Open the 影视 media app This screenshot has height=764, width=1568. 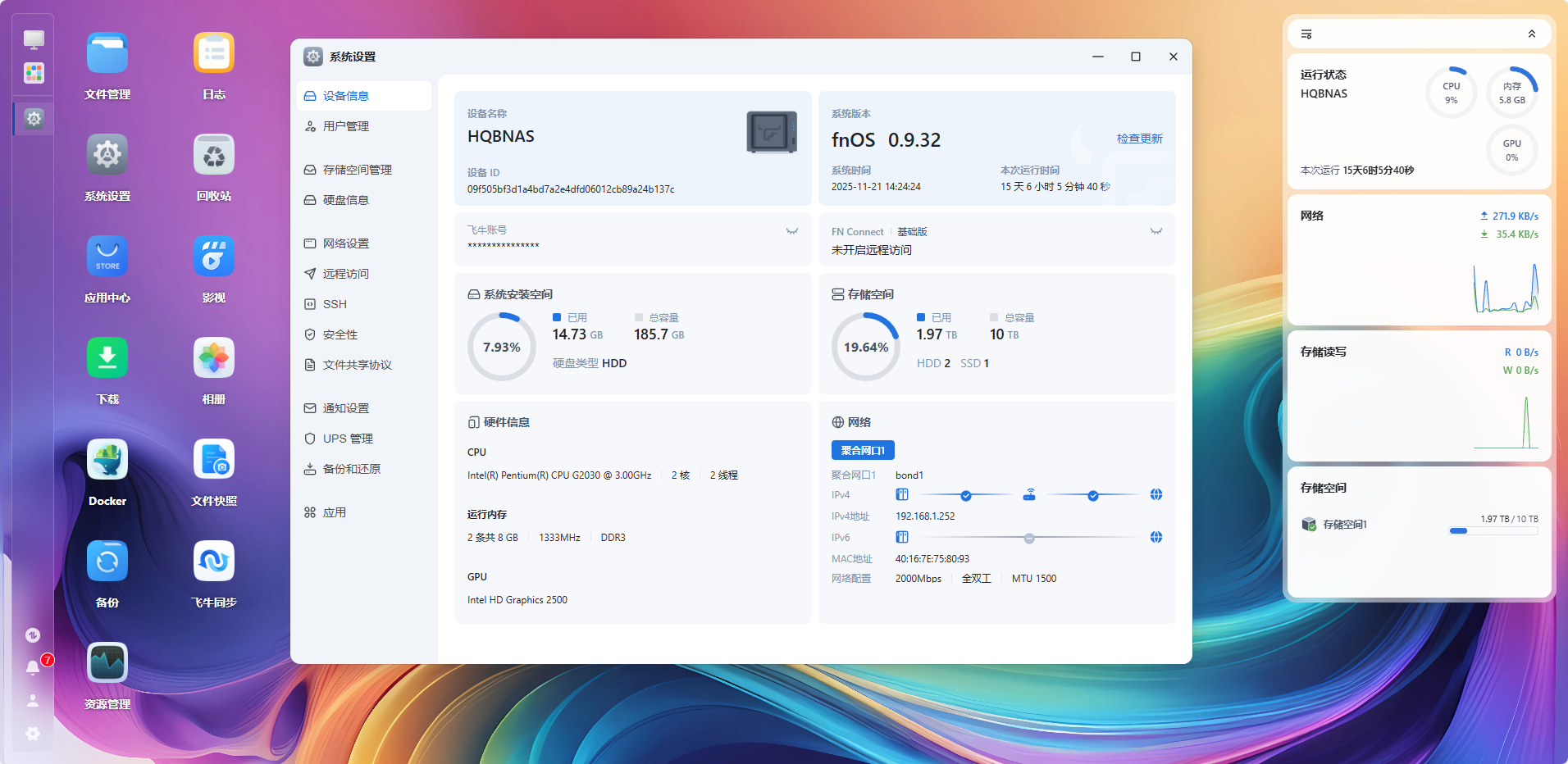tap(214, 257)
